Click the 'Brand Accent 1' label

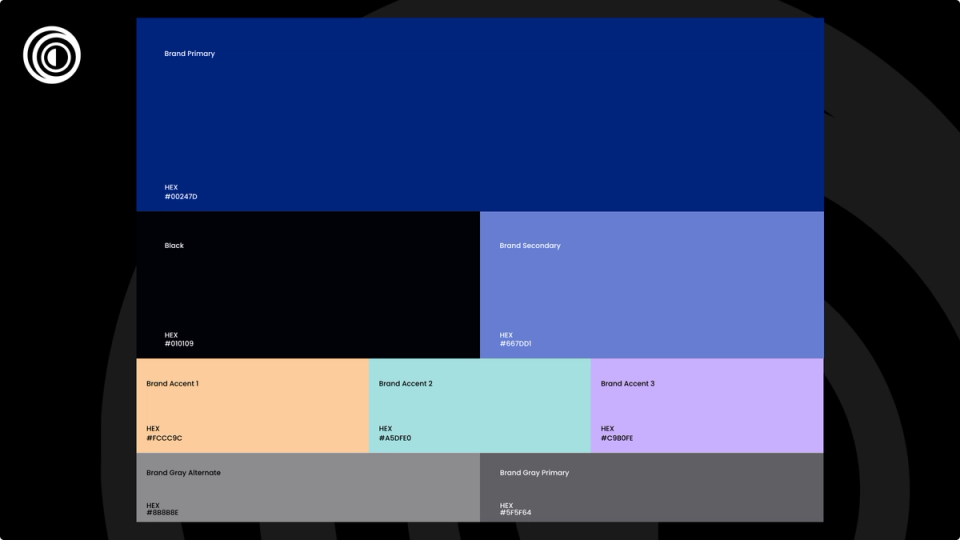pos(172,384)
